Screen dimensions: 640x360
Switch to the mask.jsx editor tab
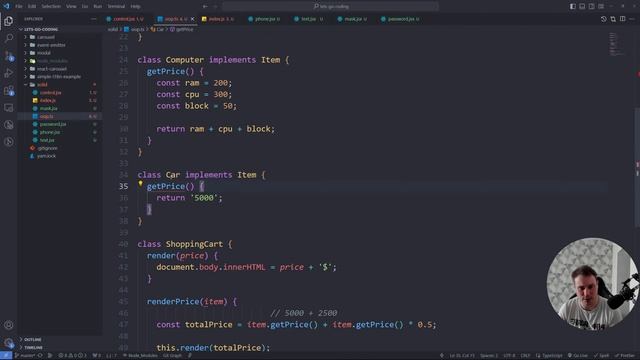pos(355,19)
